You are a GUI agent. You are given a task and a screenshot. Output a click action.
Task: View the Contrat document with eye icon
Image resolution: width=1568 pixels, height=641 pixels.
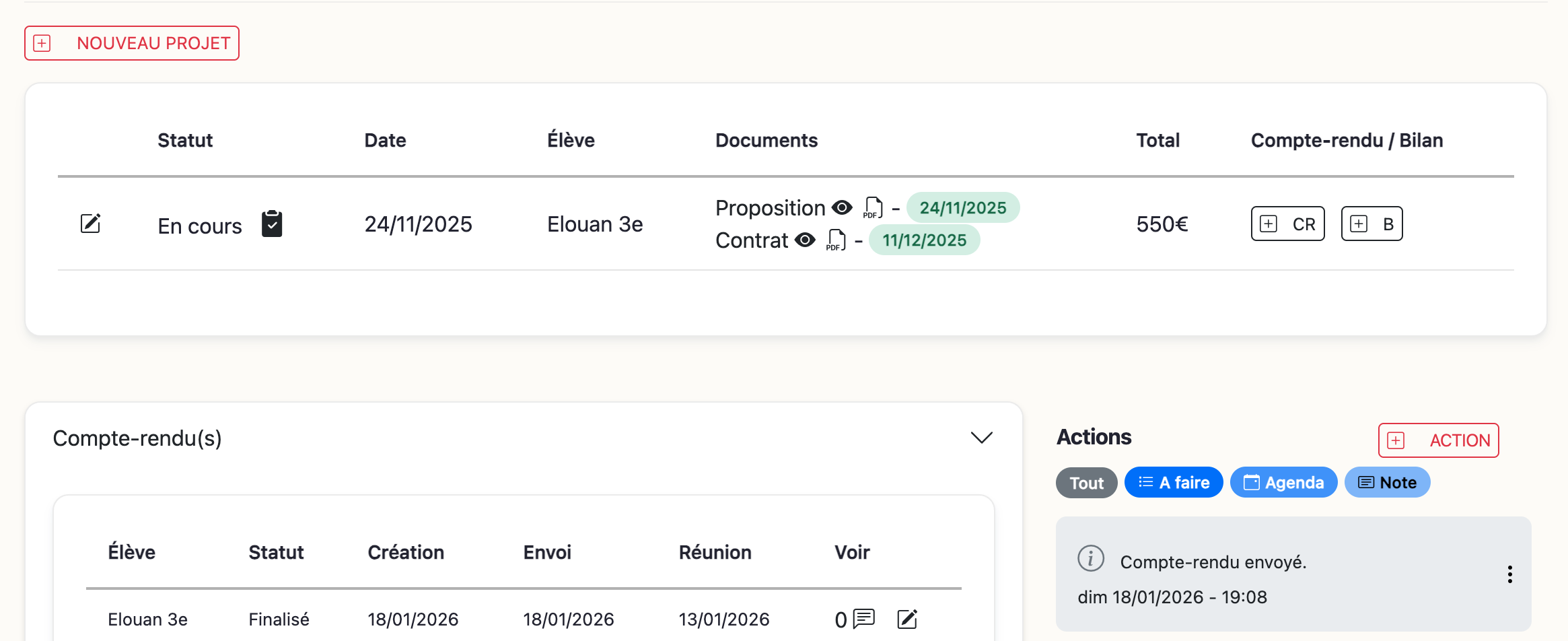click(805, 240)
